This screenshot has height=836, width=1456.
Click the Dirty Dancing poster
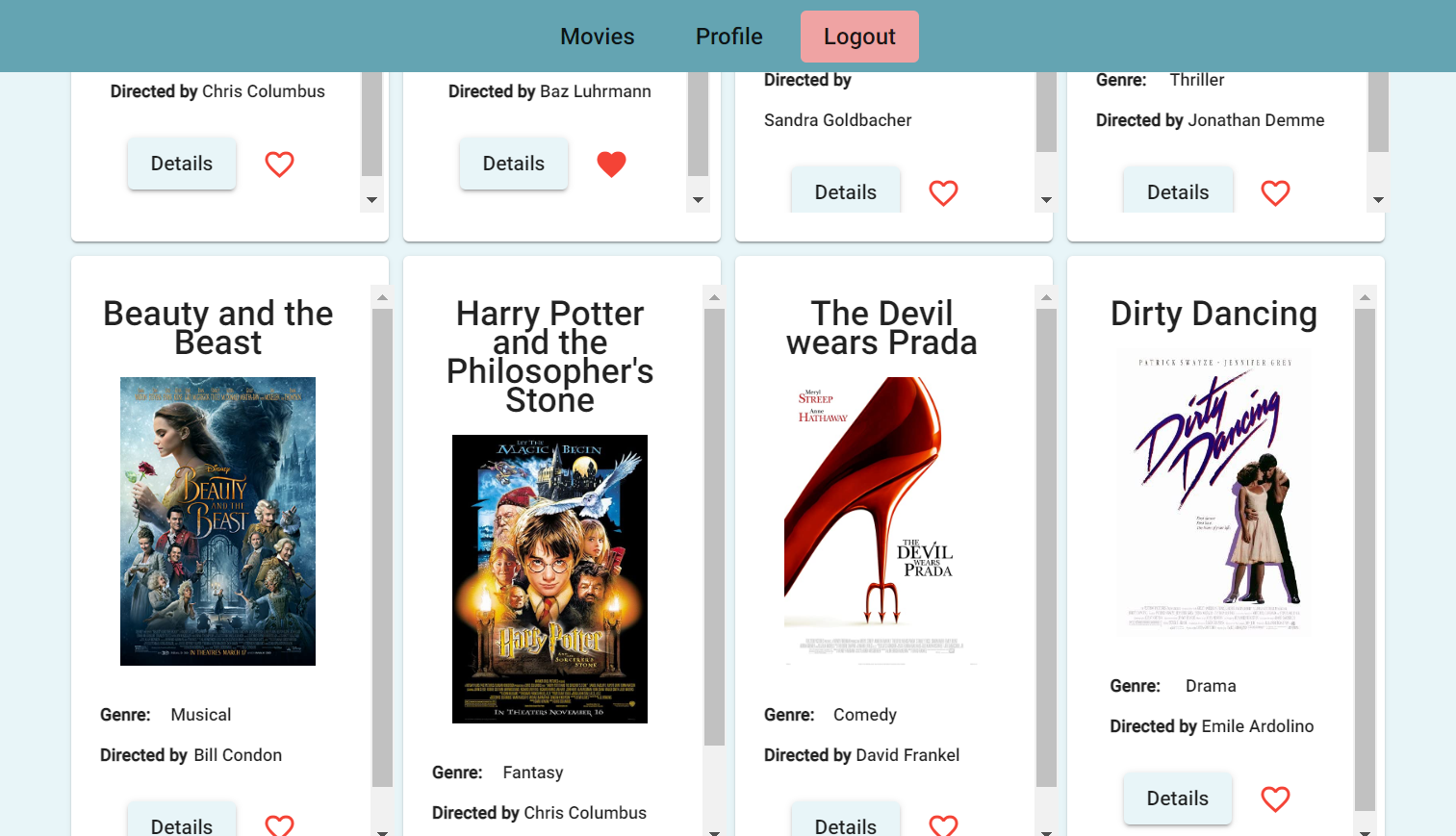1213,493
